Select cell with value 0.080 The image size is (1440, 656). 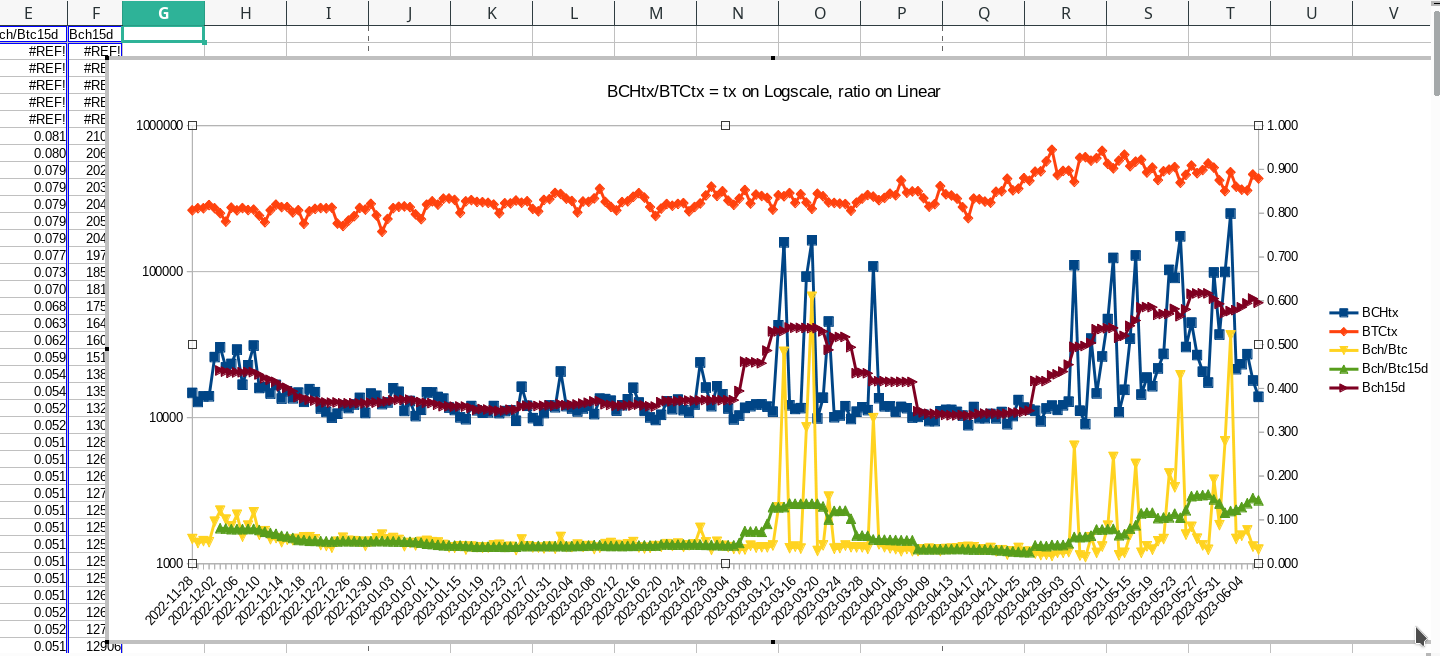pos(33,153)
